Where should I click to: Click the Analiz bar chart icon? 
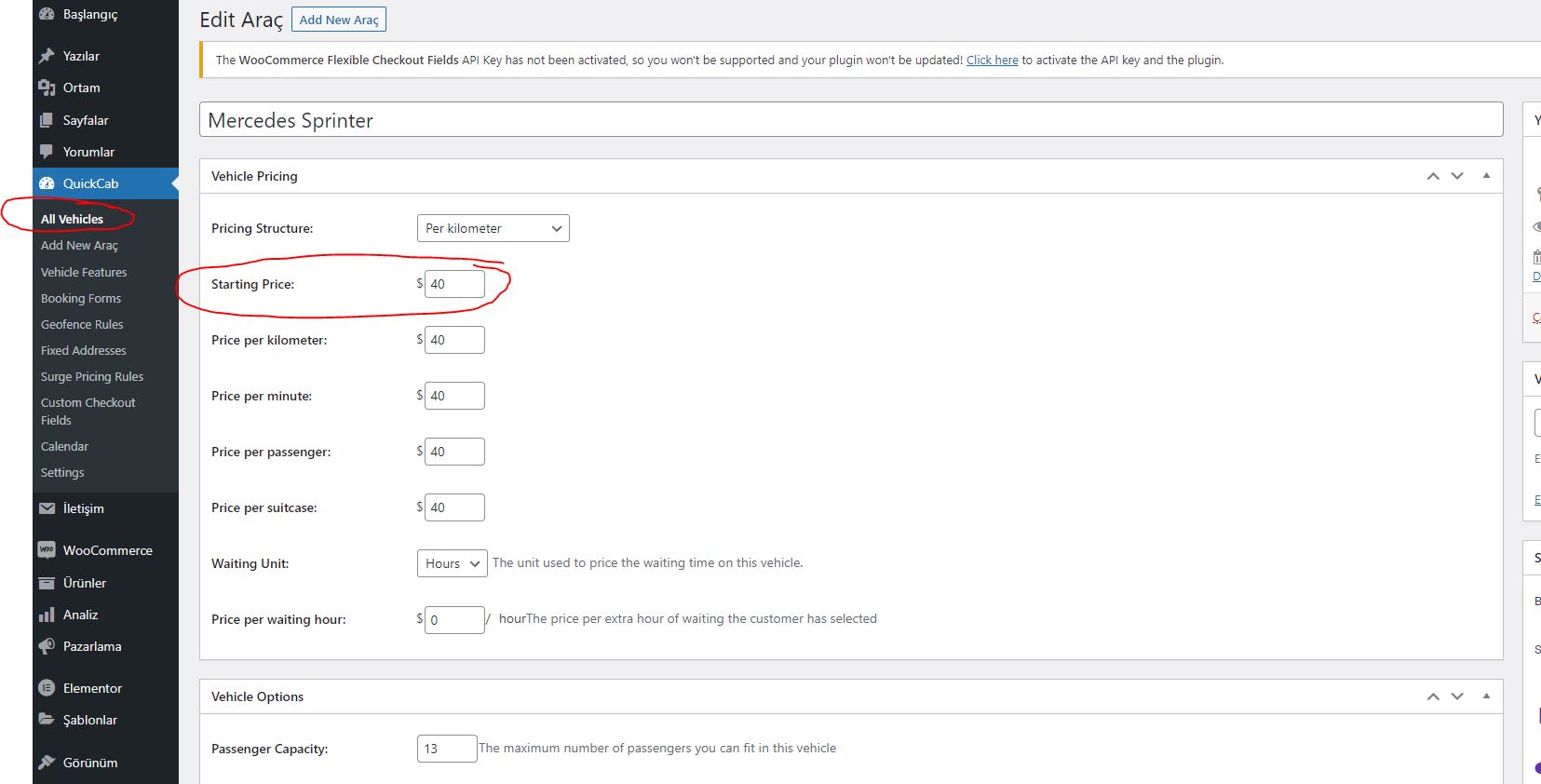click(47, 615)
